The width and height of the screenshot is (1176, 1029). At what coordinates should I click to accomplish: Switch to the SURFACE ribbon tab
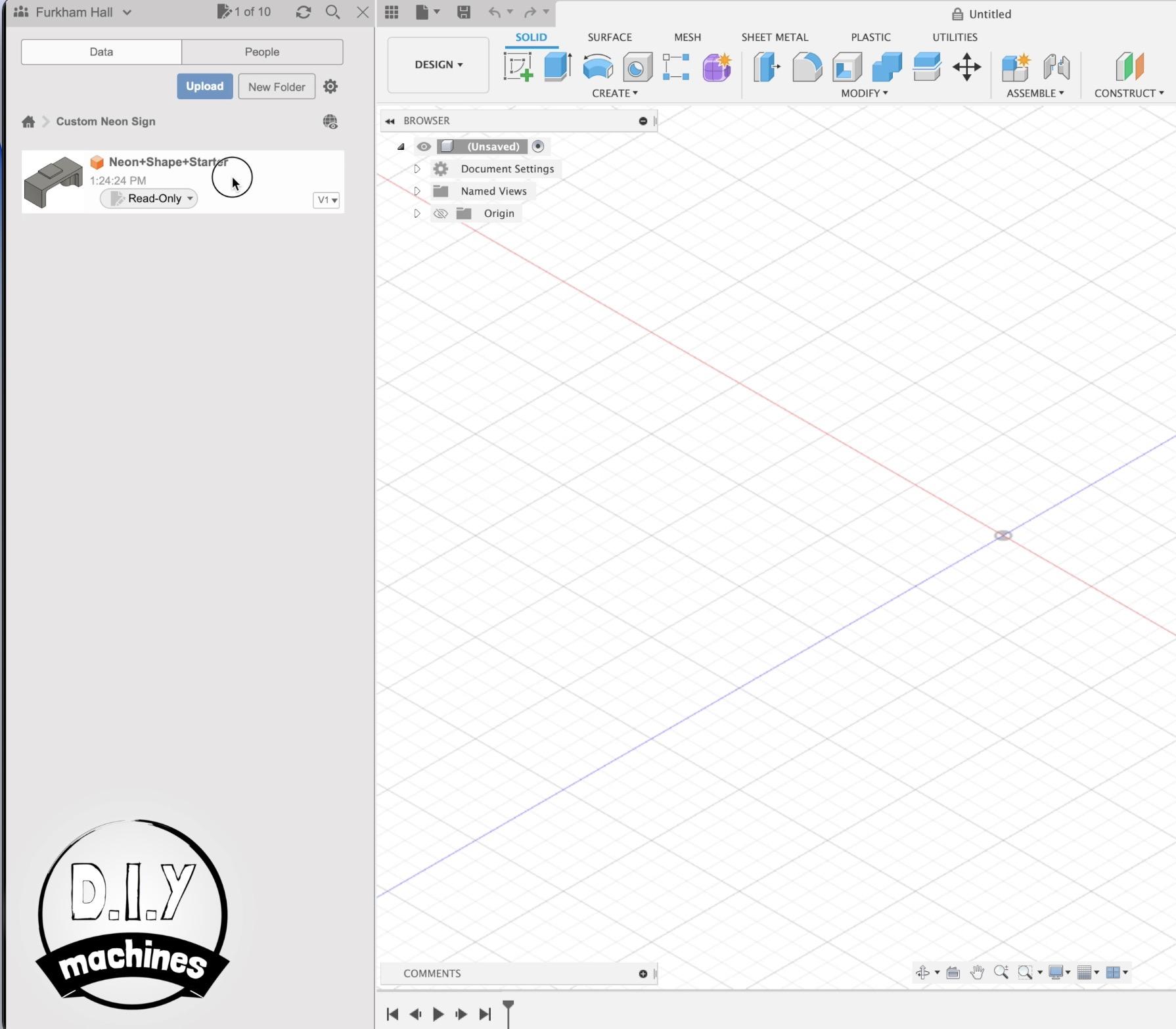[608, 37]
